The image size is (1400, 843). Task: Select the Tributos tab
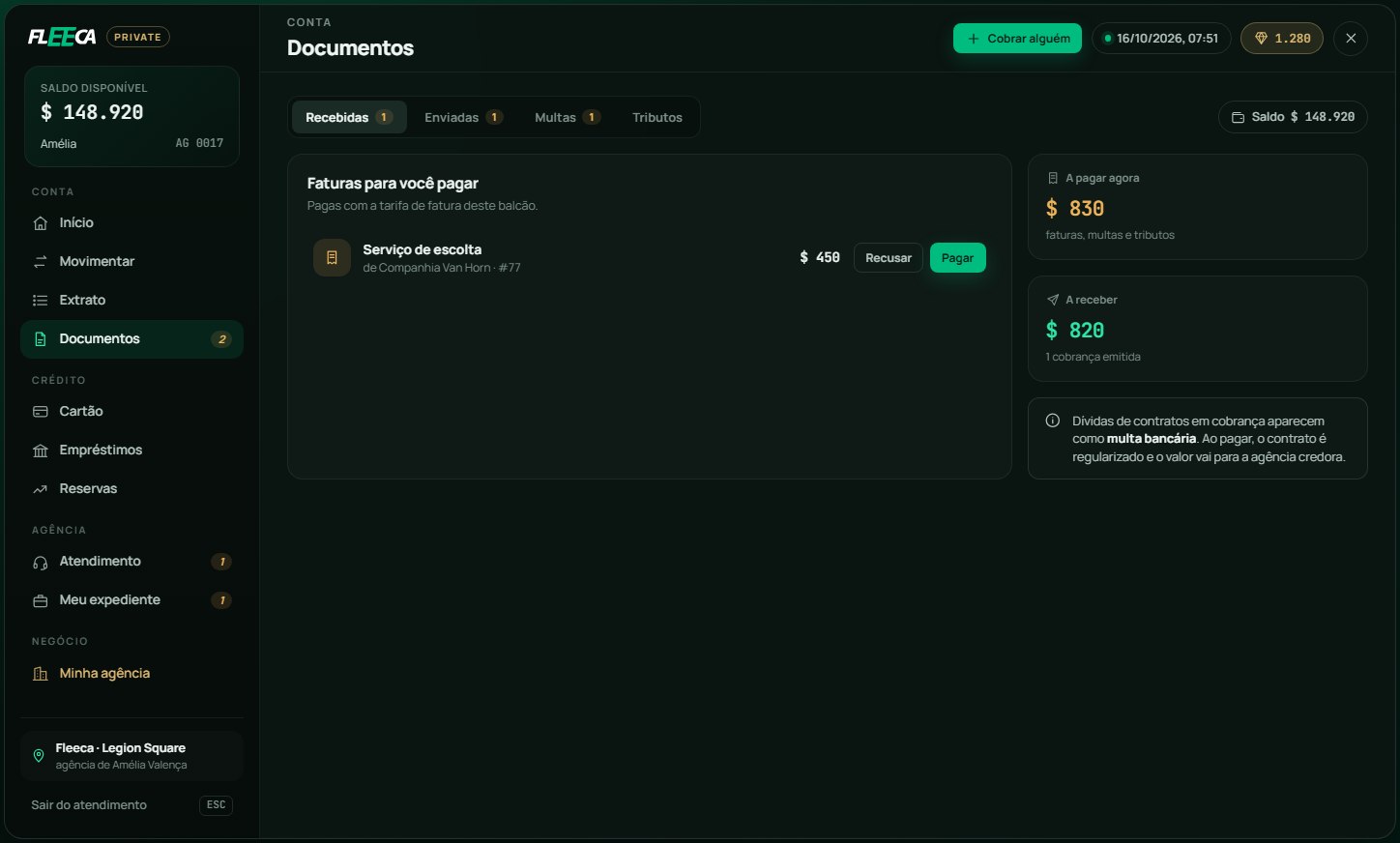tap(657, 117)
